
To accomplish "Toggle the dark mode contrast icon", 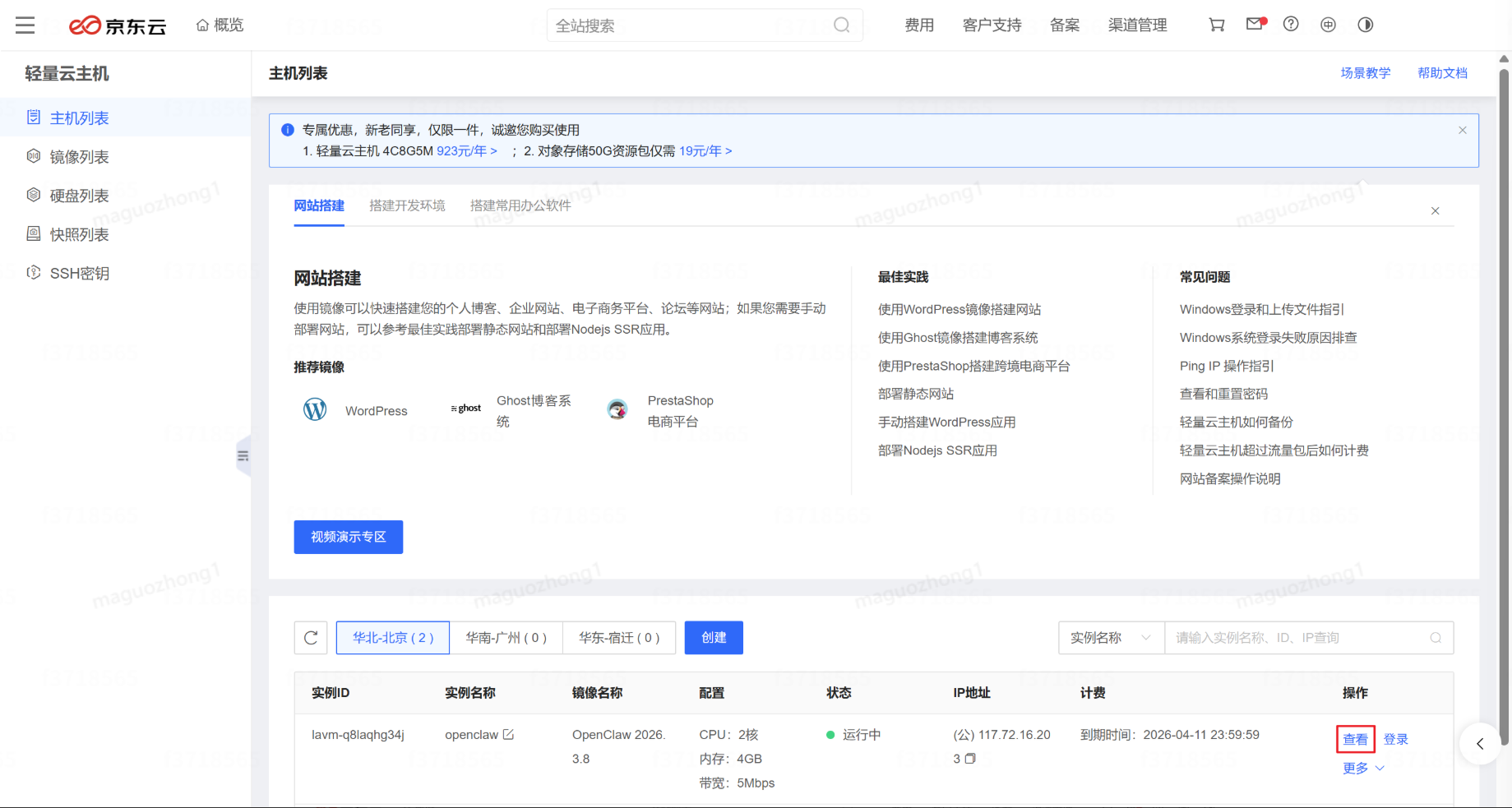I will [x=1366, y=25].
